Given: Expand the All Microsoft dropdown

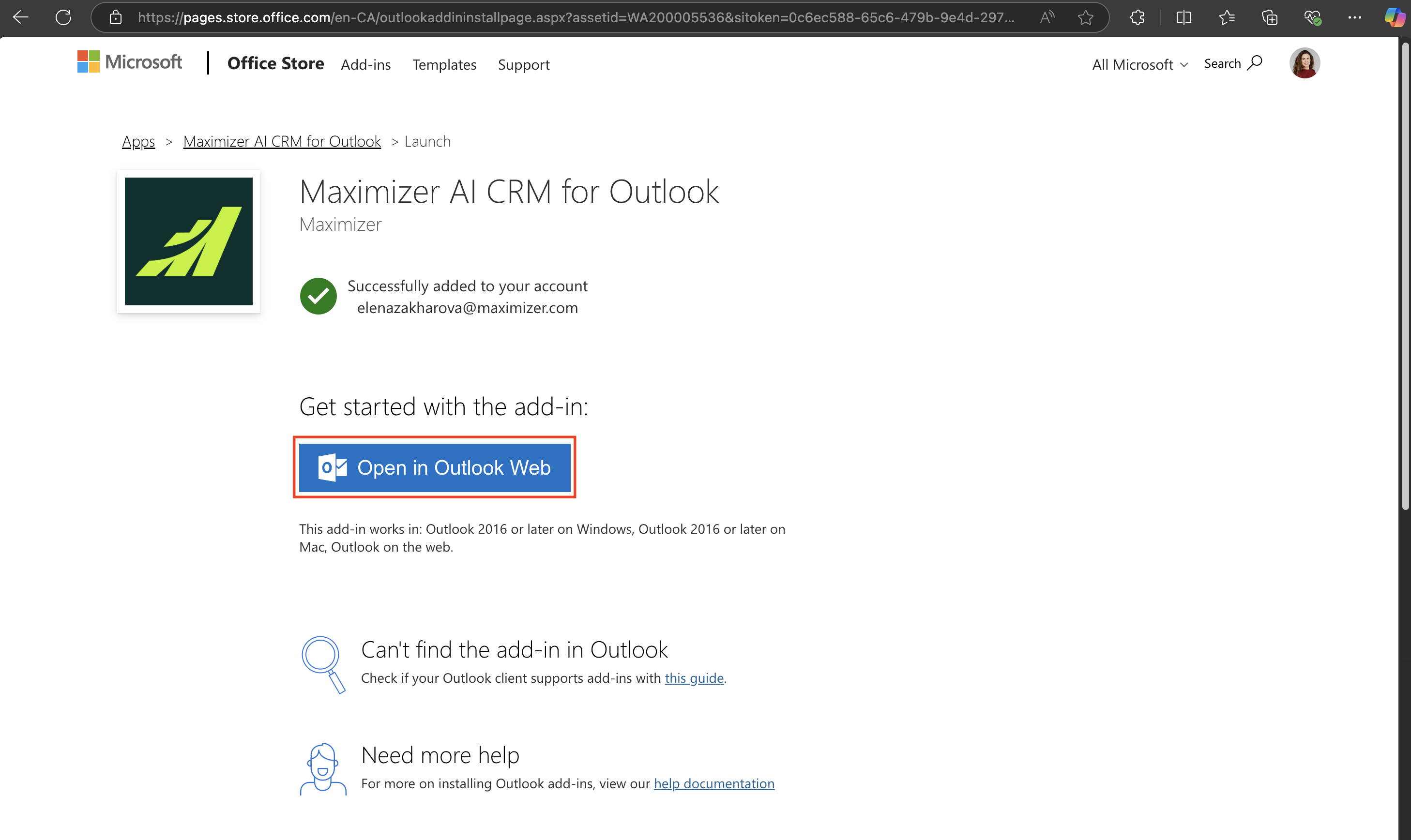Looking at the screenshot, I should (1140, 64).
